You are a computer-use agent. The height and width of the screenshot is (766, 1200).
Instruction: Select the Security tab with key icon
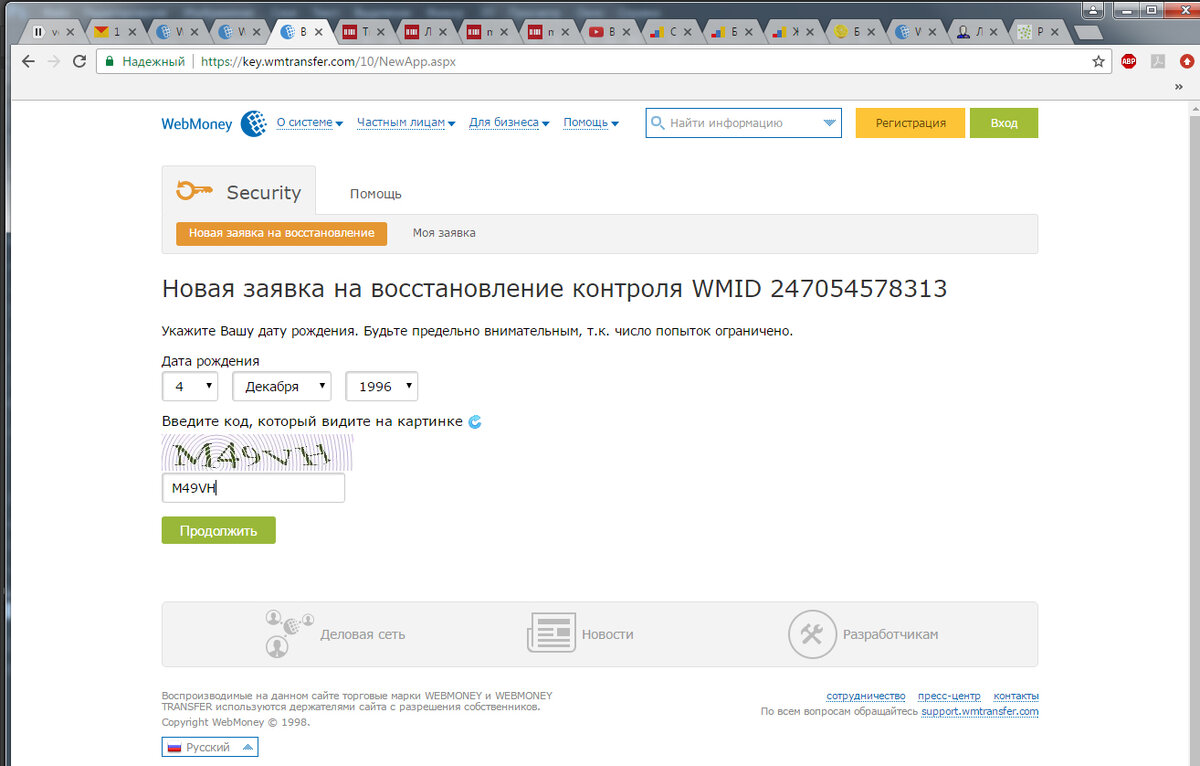point(238,191)
